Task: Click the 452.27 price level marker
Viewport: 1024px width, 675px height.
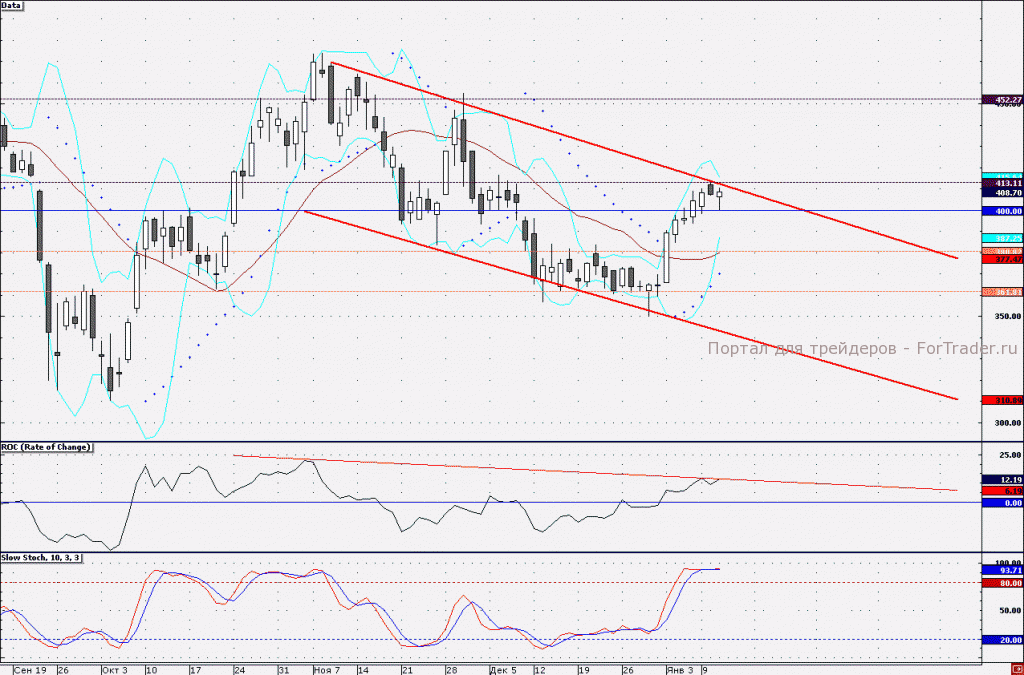Action: 1002,100
